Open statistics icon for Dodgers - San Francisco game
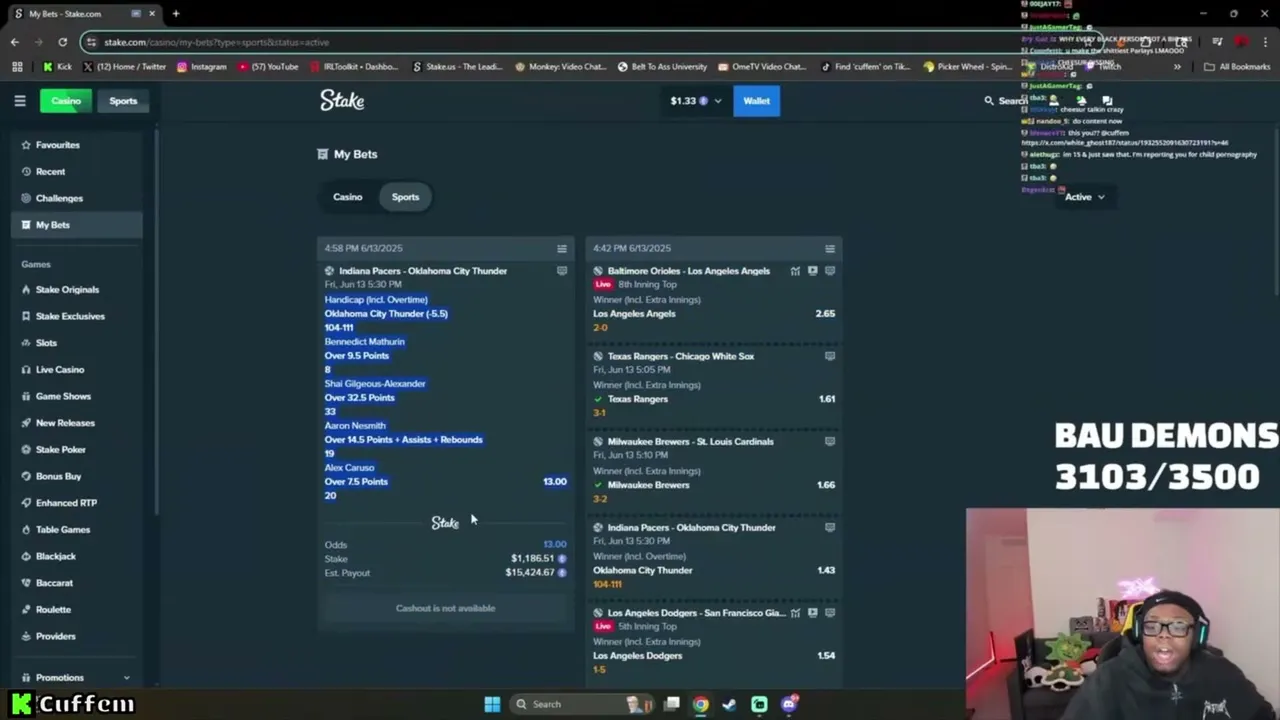 tap(795, 613)
